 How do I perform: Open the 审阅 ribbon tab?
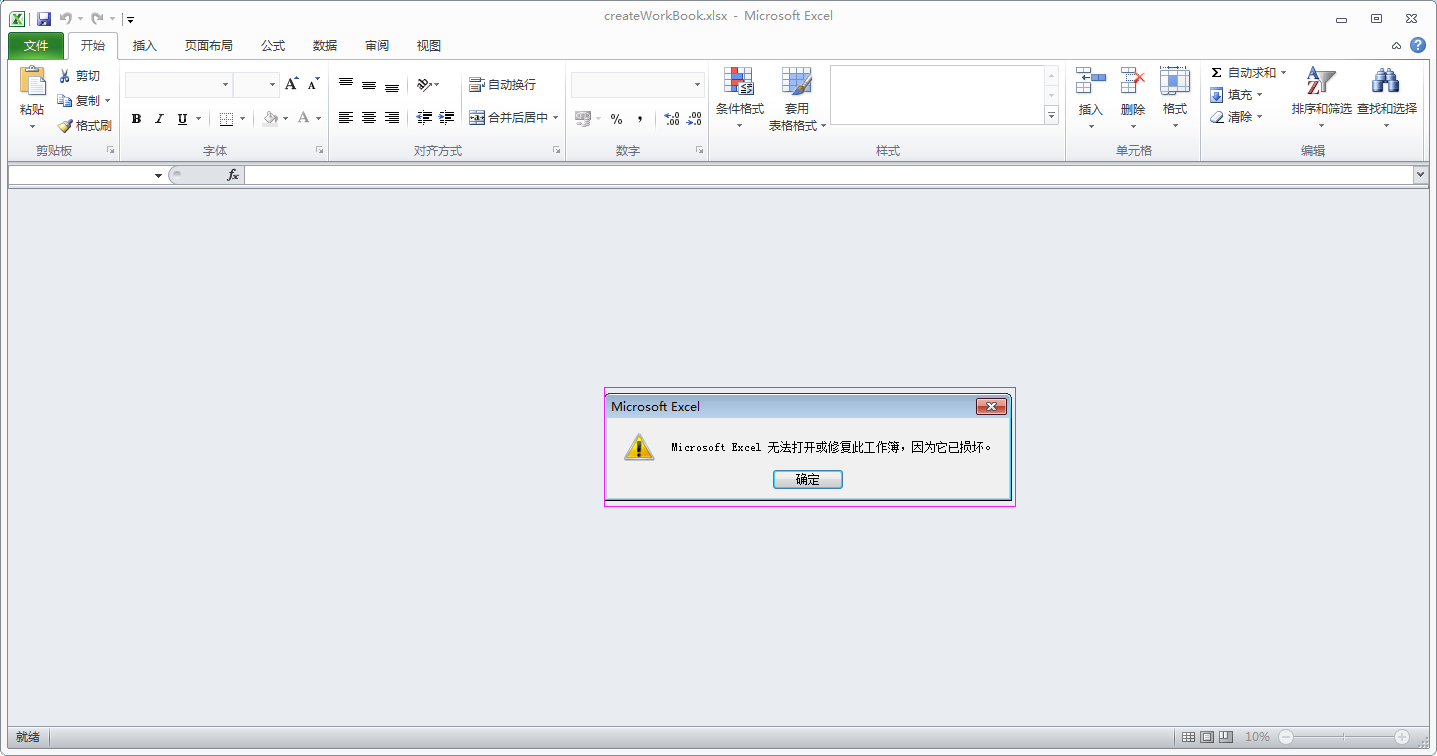click(377, 46)
